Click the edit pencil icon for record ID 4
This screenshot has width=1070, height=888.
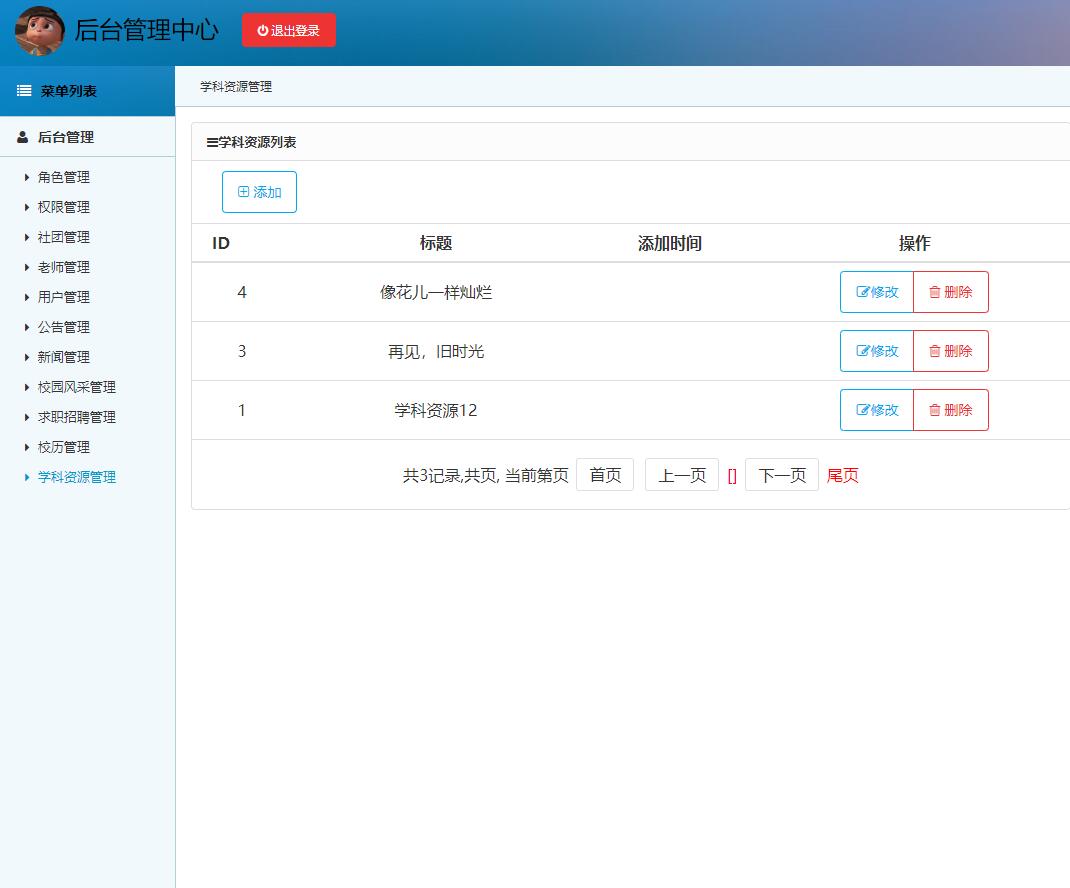861,291
